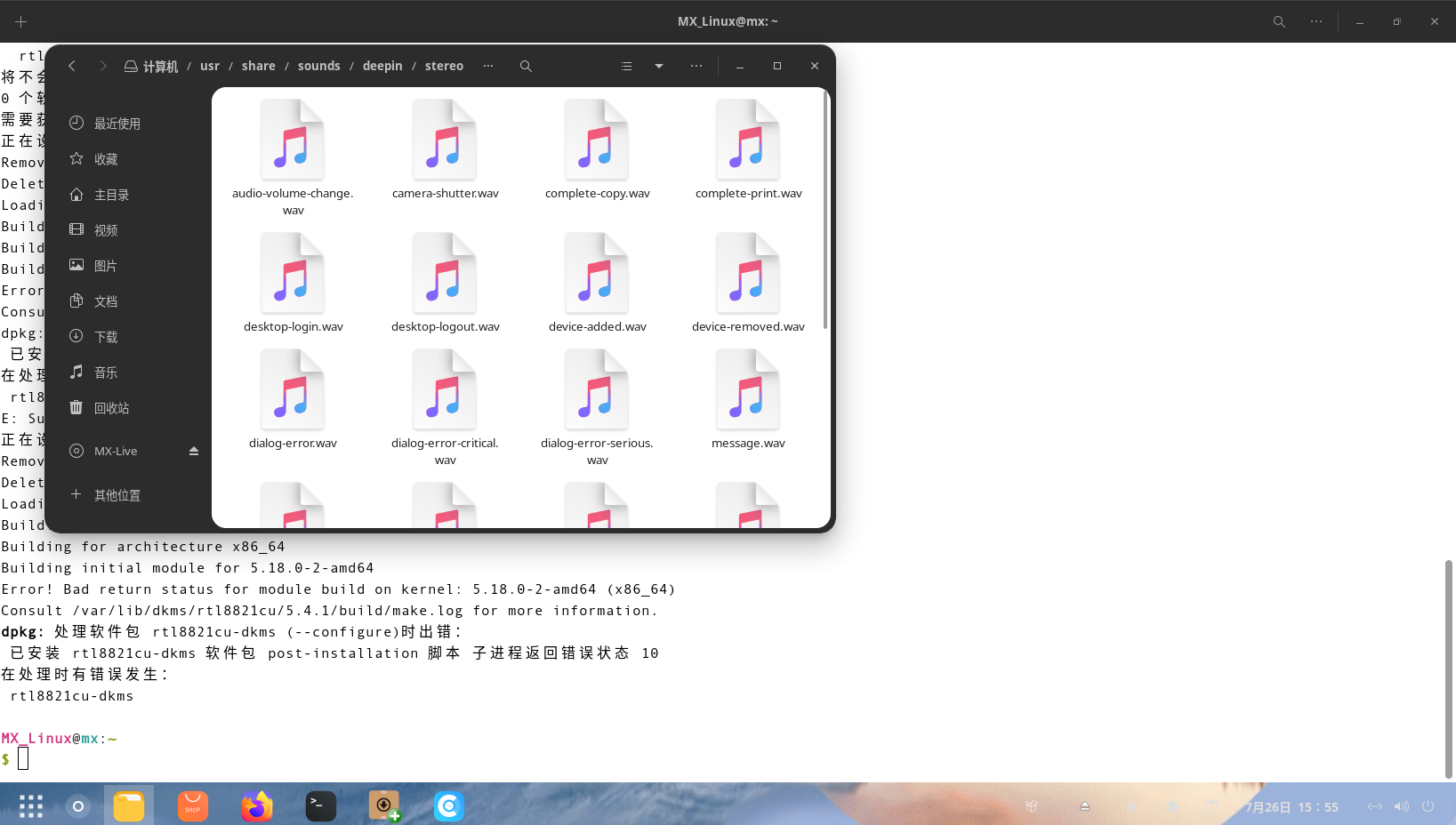Open the file manager's more options menu
The height and width of the screenshot is (825, 1456).
click(696, 66)
